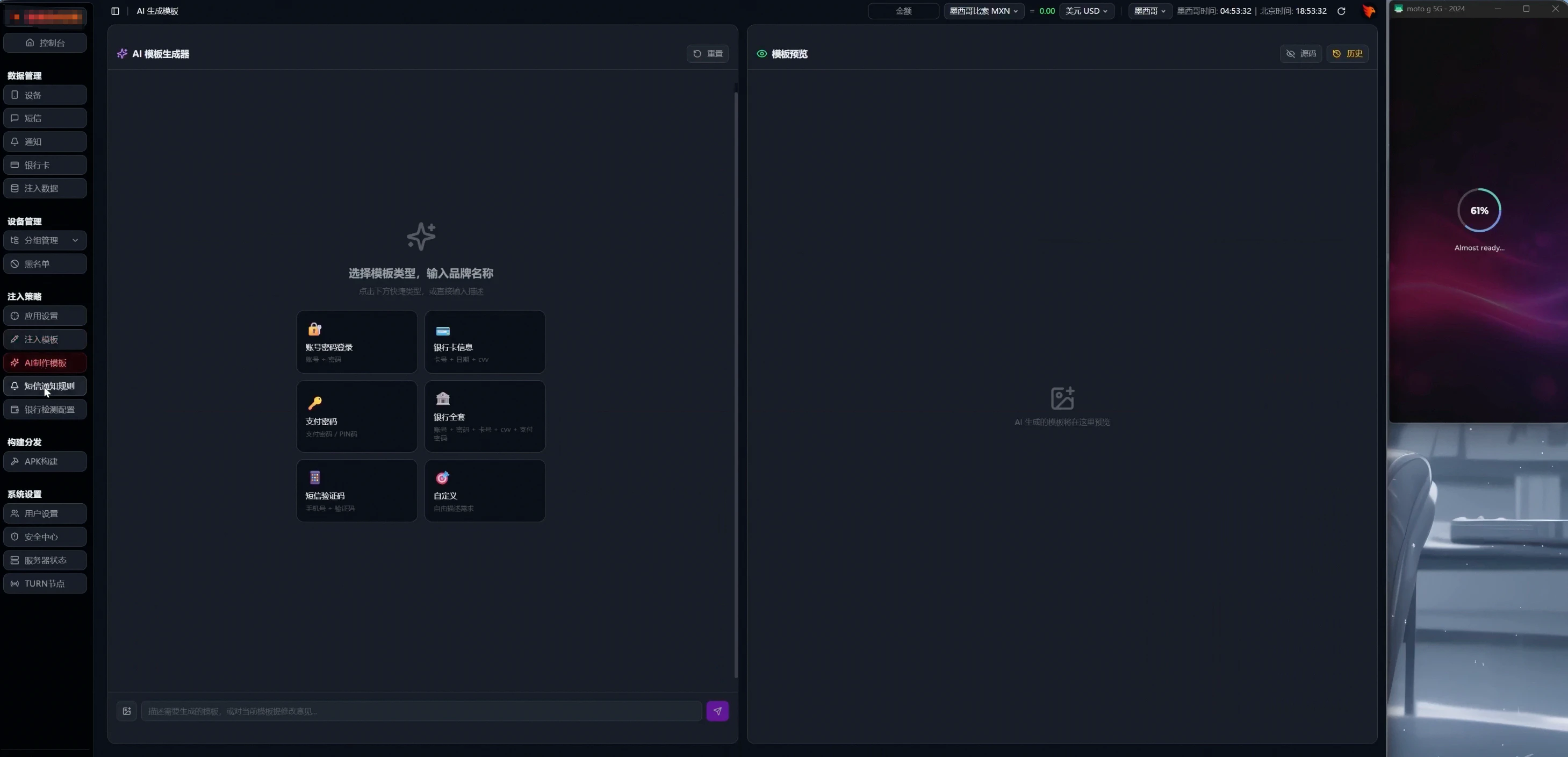Open 服务器状态 page
Image resolution: width=1568 pixels, height=757 pixels.
point(45,560)
